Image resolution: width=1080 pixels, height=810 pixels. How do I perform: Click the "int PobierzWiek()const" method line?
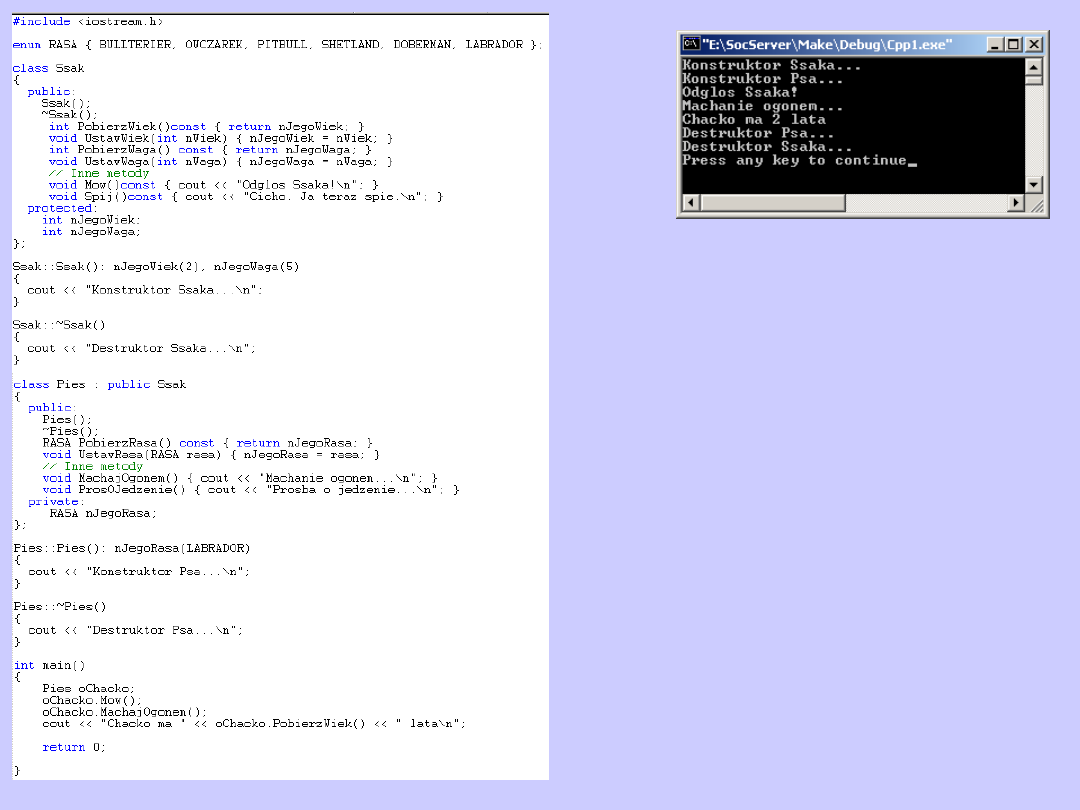(x=206, y=127)
